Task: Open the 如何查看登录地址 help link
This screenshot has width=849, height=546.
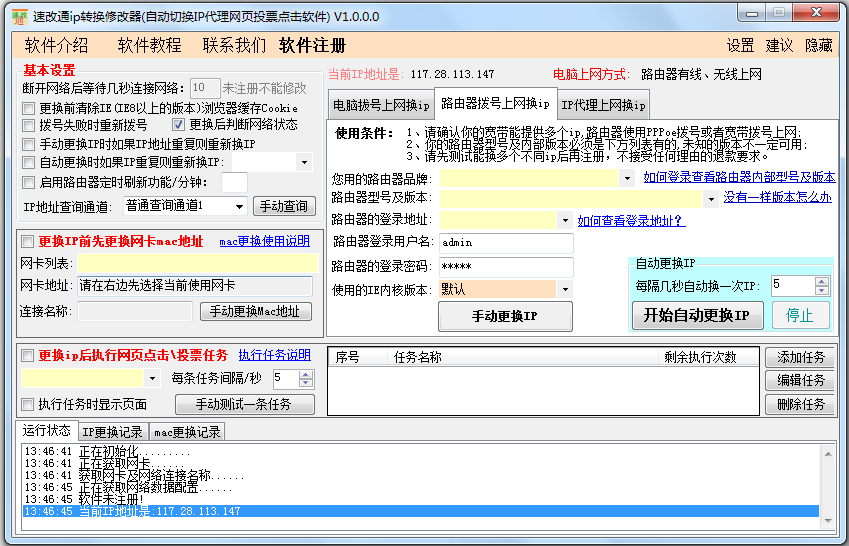Action: (630, 221)
